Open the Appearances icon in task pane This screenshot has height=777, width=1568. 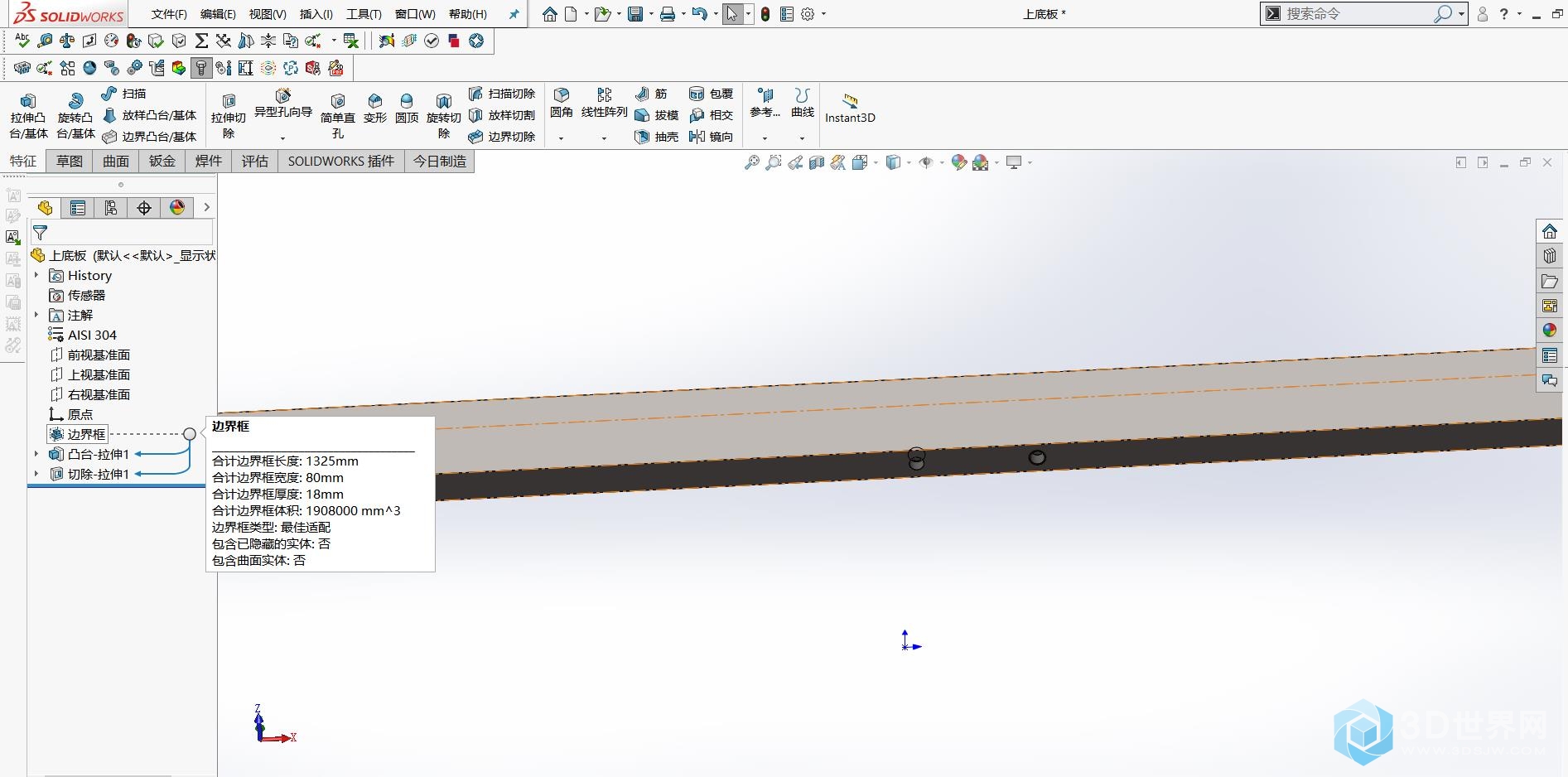1550,331
